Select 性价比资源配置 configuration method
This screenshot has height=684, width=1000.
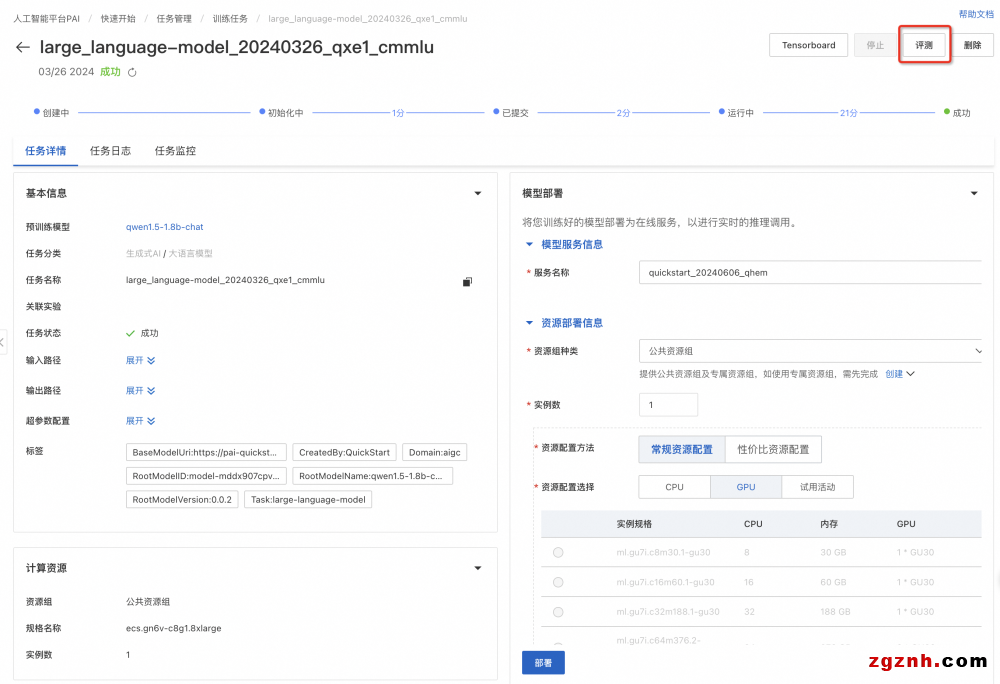(x=773, y=450)
